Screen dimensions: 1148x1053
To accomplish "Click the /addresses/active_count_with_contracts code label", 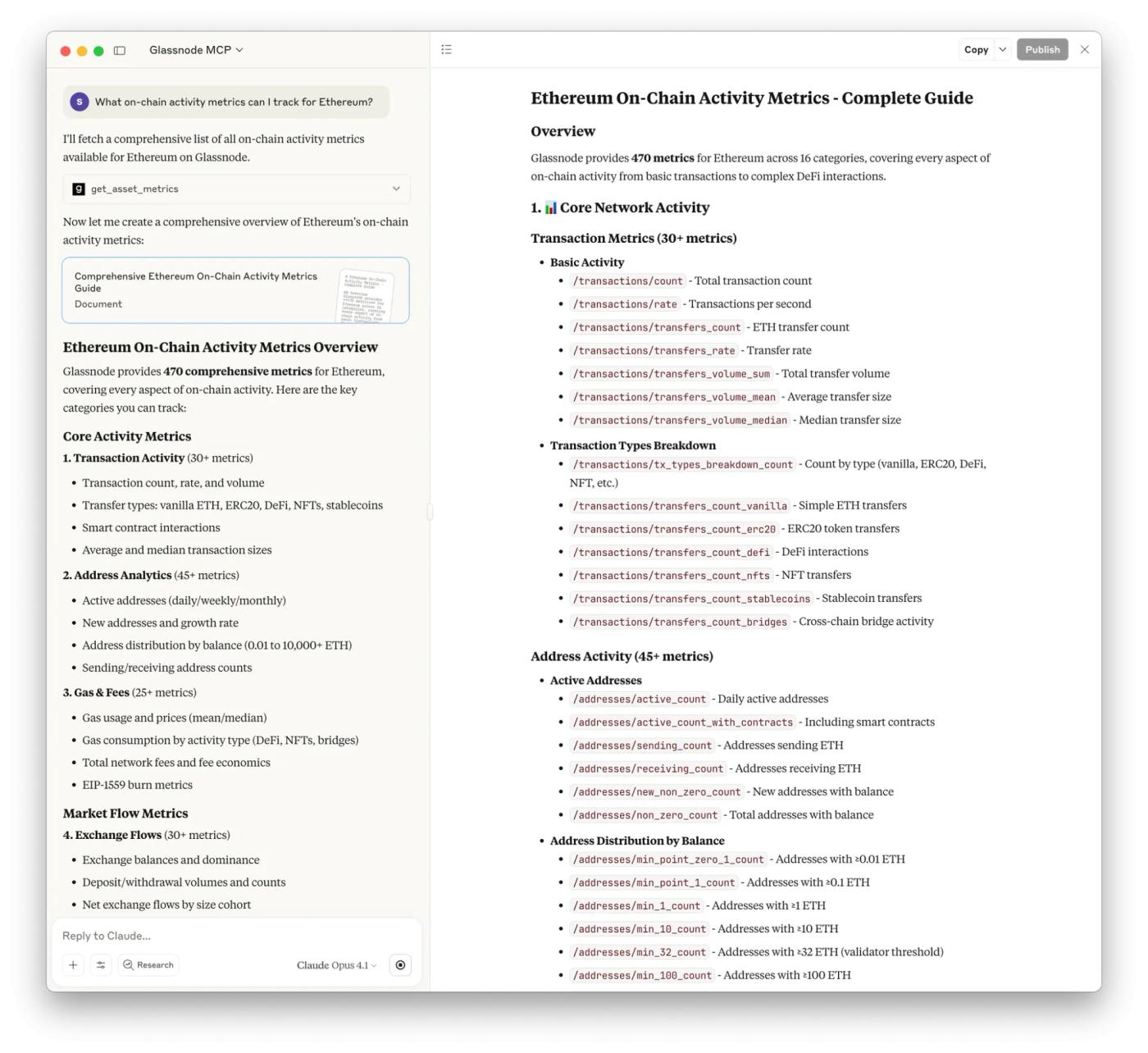I will (683, 723).
